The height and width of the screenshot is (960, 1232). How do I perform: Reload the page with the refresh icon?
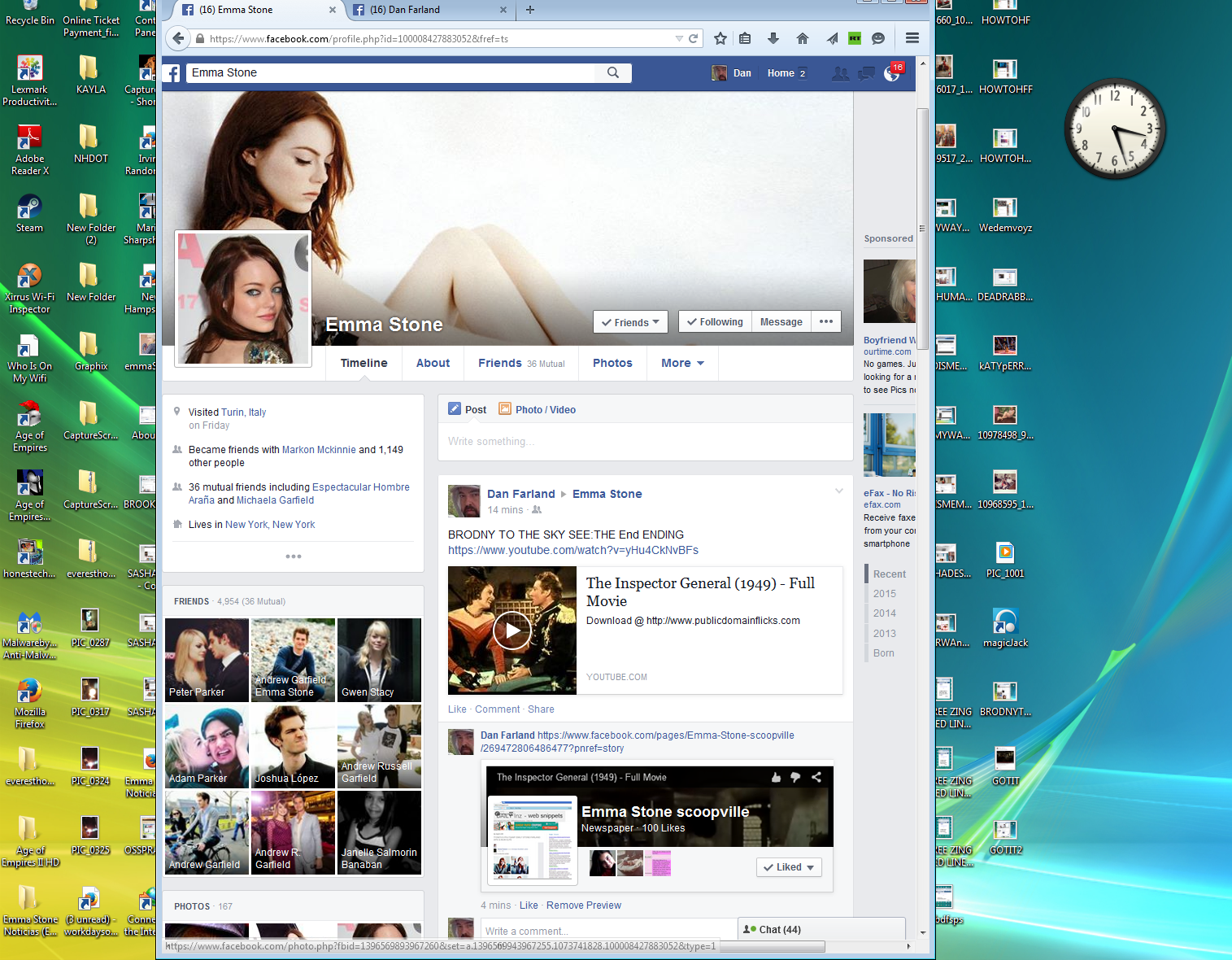[x=694, y=38]
